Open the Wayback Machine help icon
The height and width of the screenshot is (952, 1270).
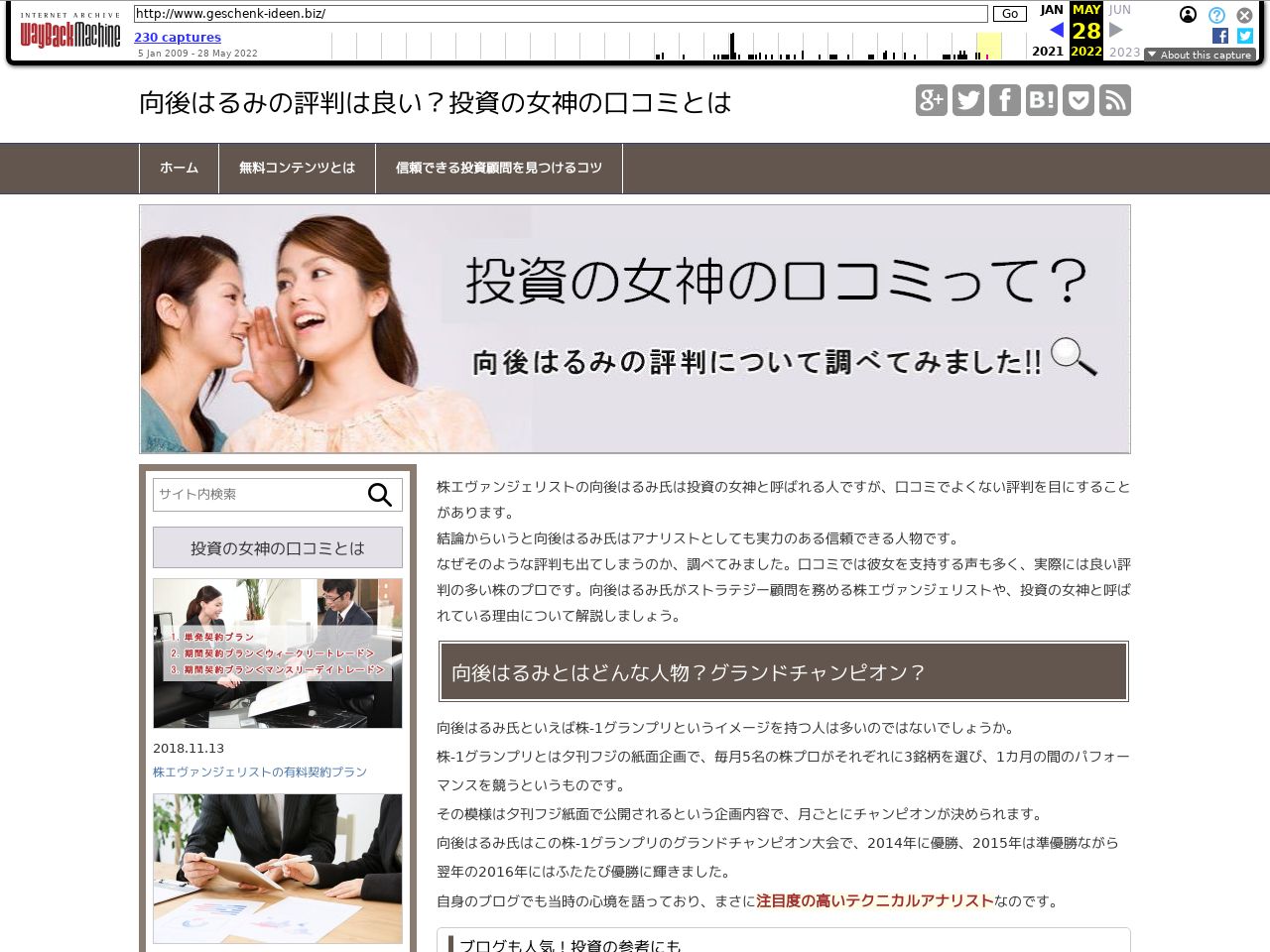tap(1216, 15)
